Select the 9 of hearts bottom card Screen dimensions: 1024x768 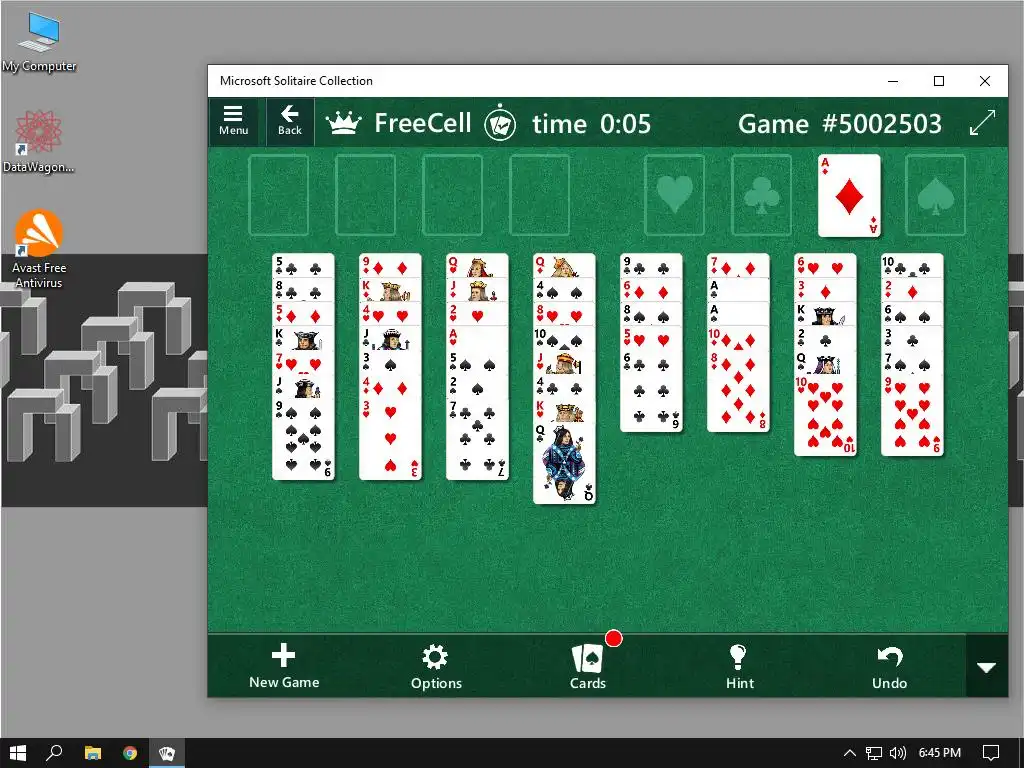912,415
